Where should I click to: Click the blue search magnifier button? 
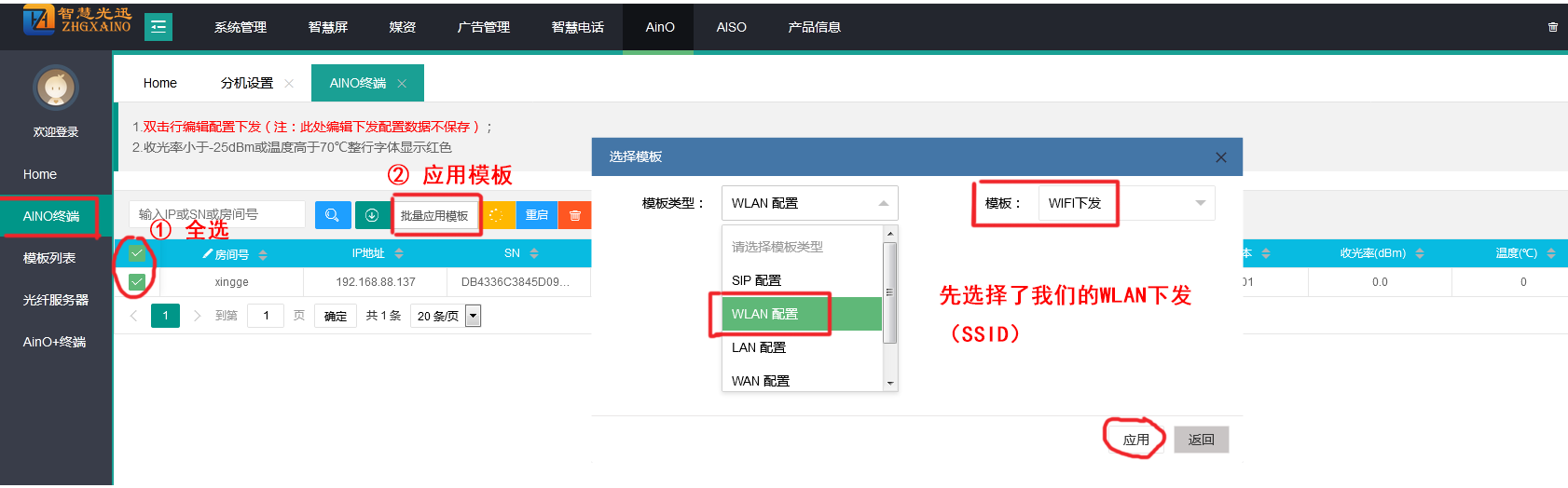333,215
